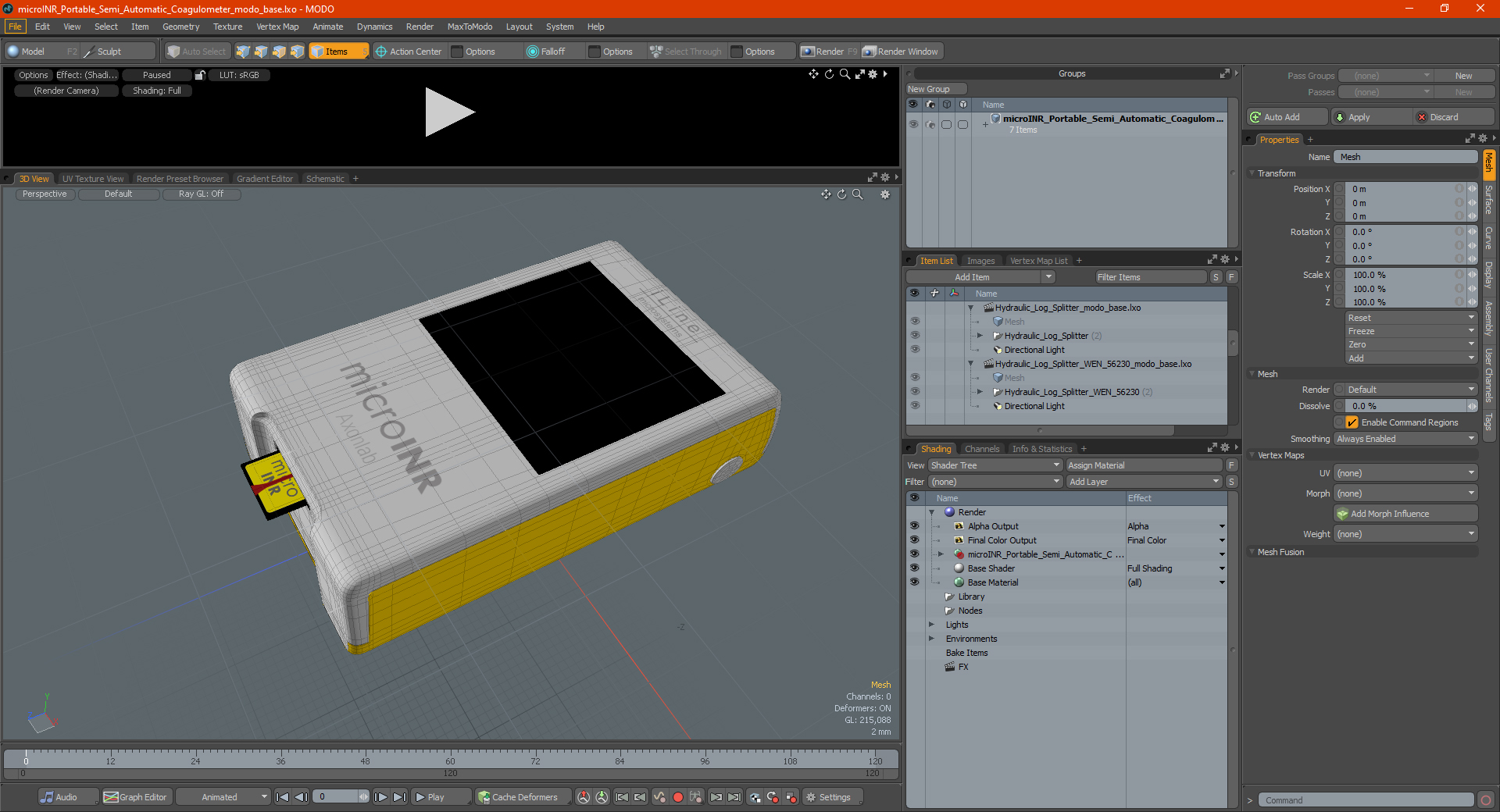Switch to Channels tab
Screen dimensions: 1500x812
pyautogui.click(x=982, y=449)
